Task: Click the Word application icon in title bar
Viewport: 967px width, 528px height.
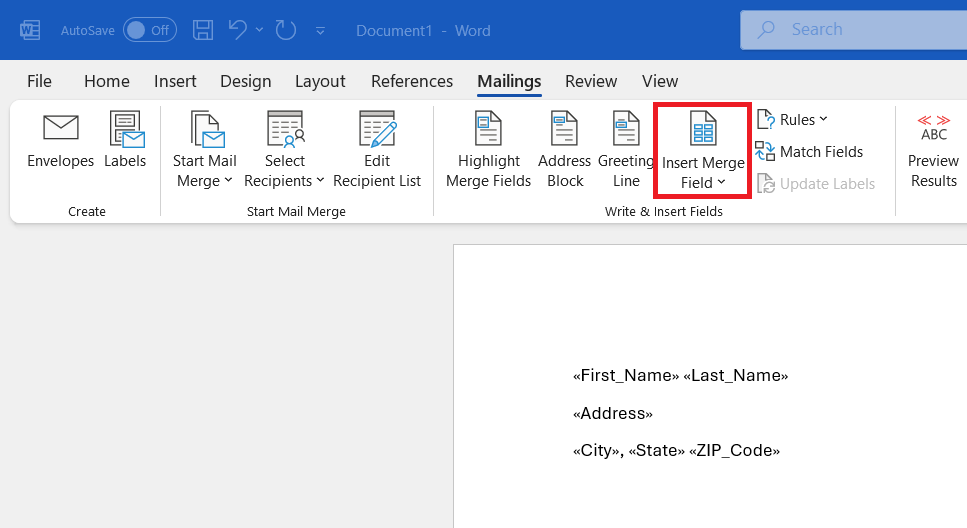Action: click(30, 30)
